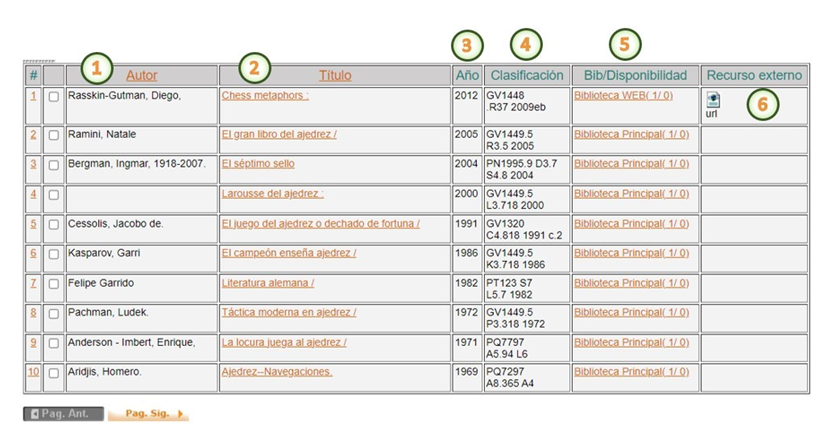Screen dimensions: 836x434
Task: Click classification GV1448 .R37 2009eb
Action: coord(516,101)
